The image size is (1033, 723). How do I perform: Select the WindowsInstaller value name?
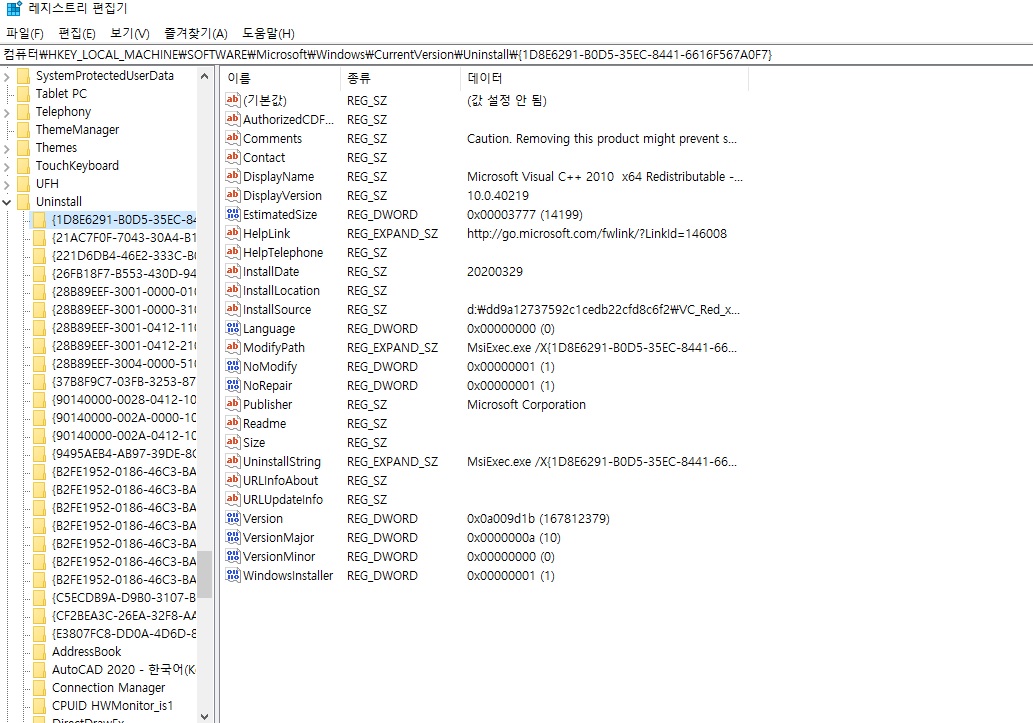(288, 576)
